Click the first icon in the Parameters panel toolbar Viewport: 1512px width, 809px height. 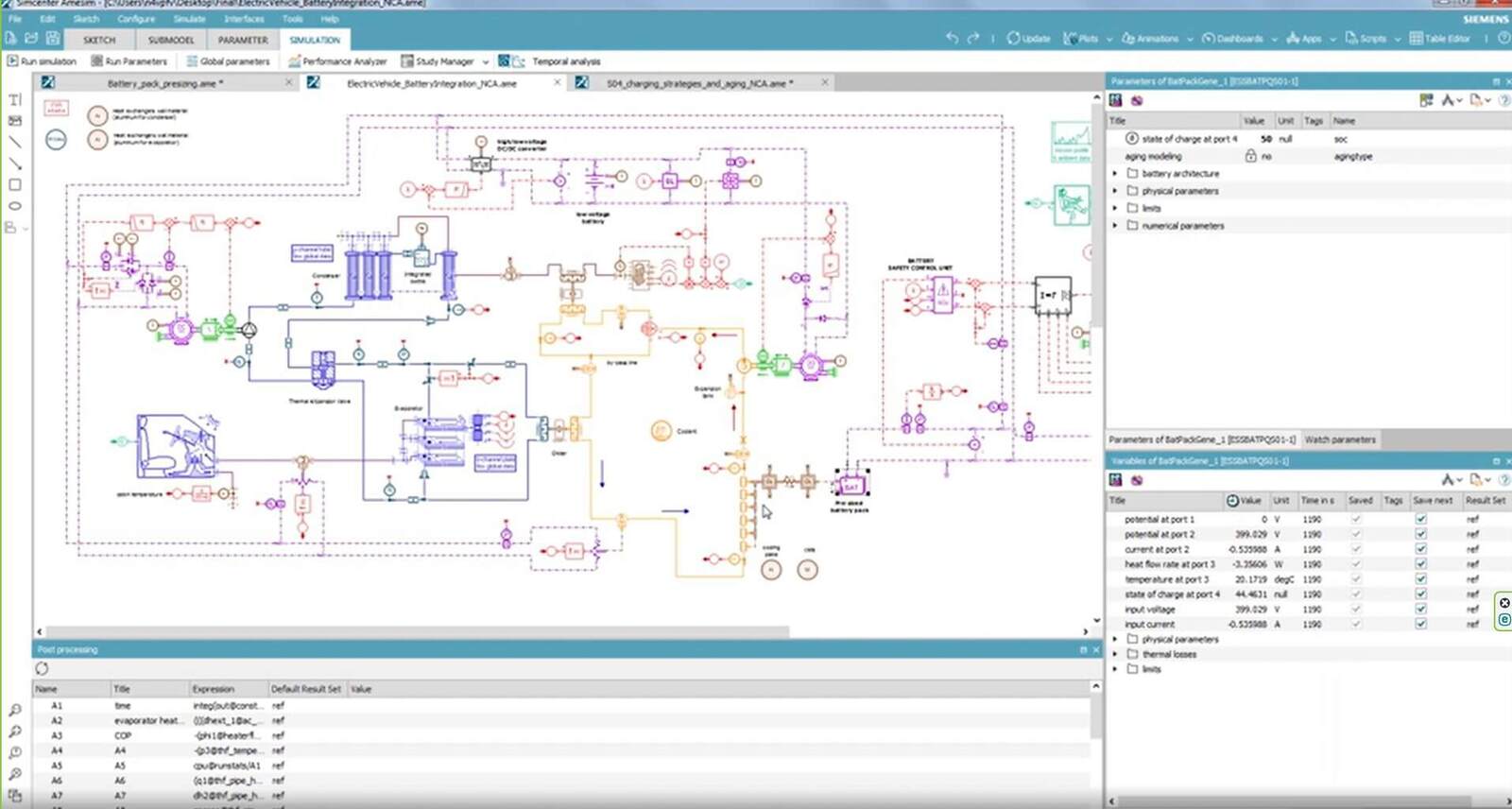(x=1116, y=100)
